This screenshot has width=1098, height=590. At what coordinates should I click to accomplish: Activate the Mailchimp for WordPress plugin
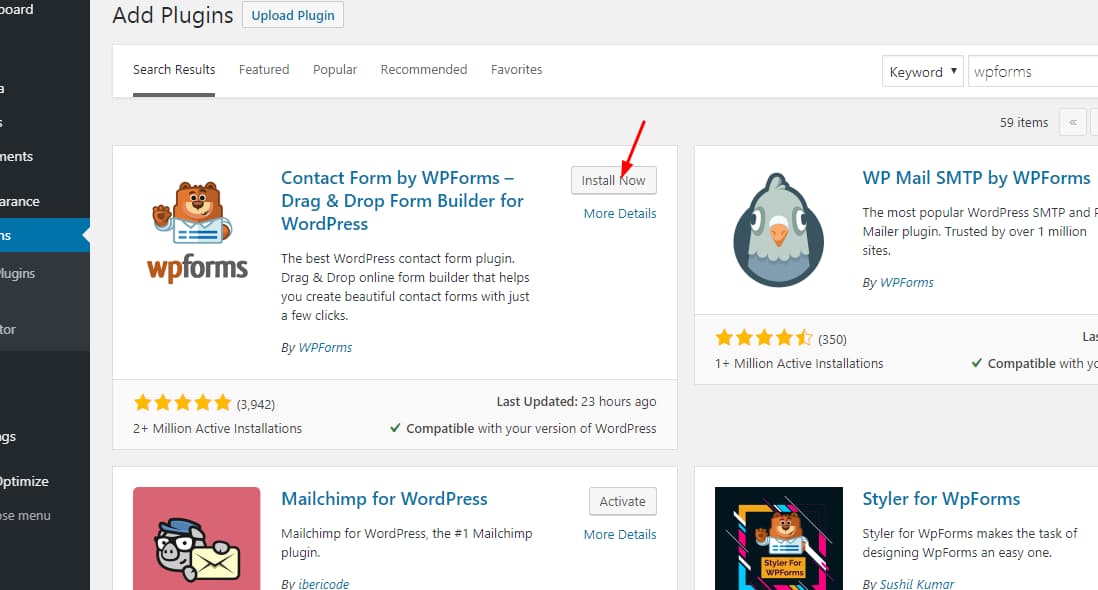tap(623, 502)
